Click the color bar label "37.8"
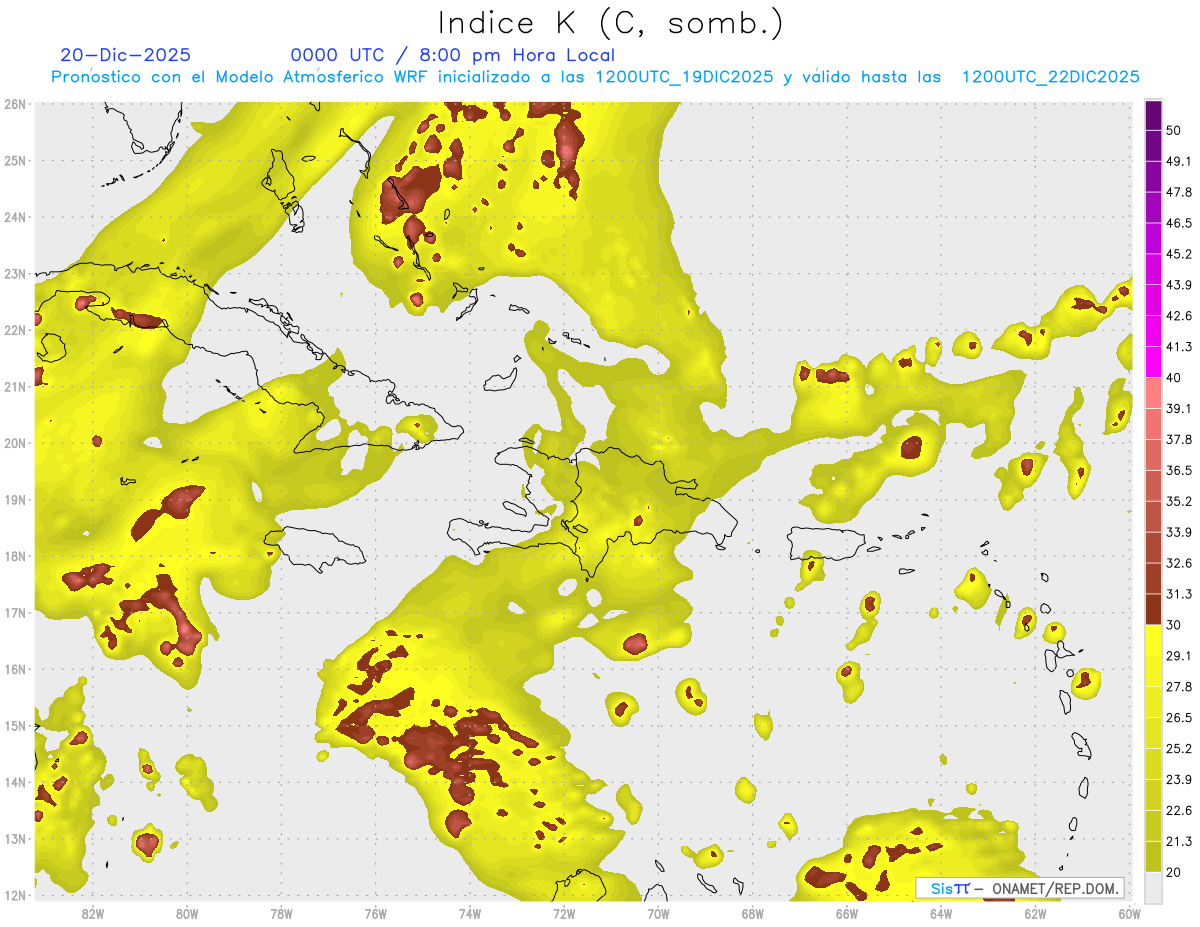 coord(1179,440)
